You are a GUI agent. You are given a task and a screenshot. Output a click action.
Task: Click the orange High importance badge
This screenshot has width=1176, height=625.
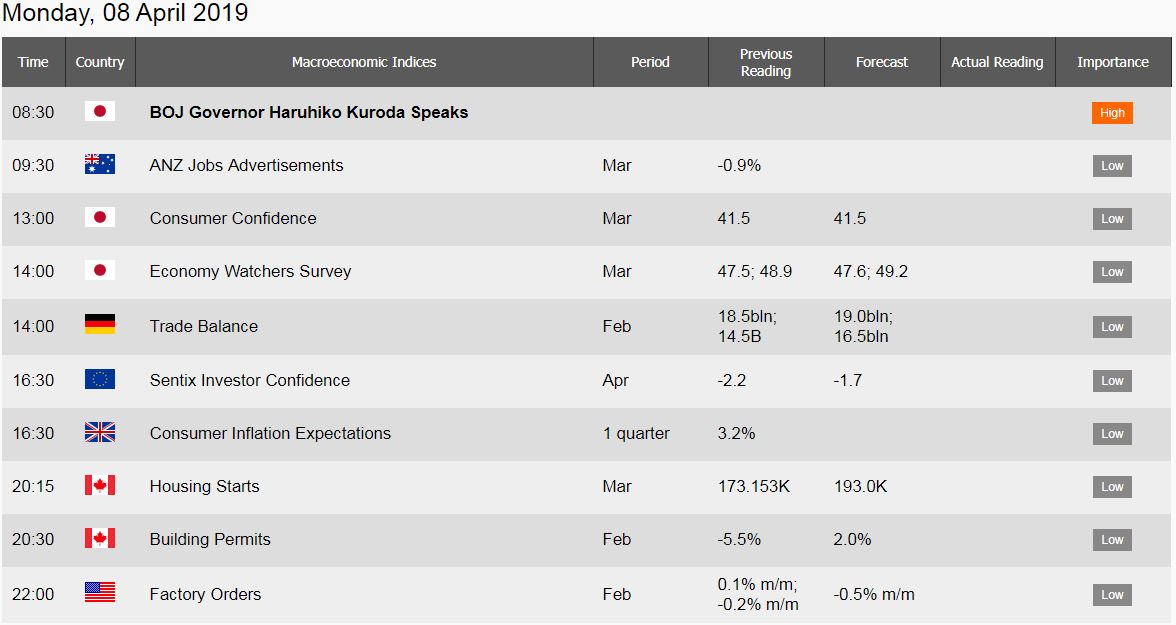[1112, 113]
